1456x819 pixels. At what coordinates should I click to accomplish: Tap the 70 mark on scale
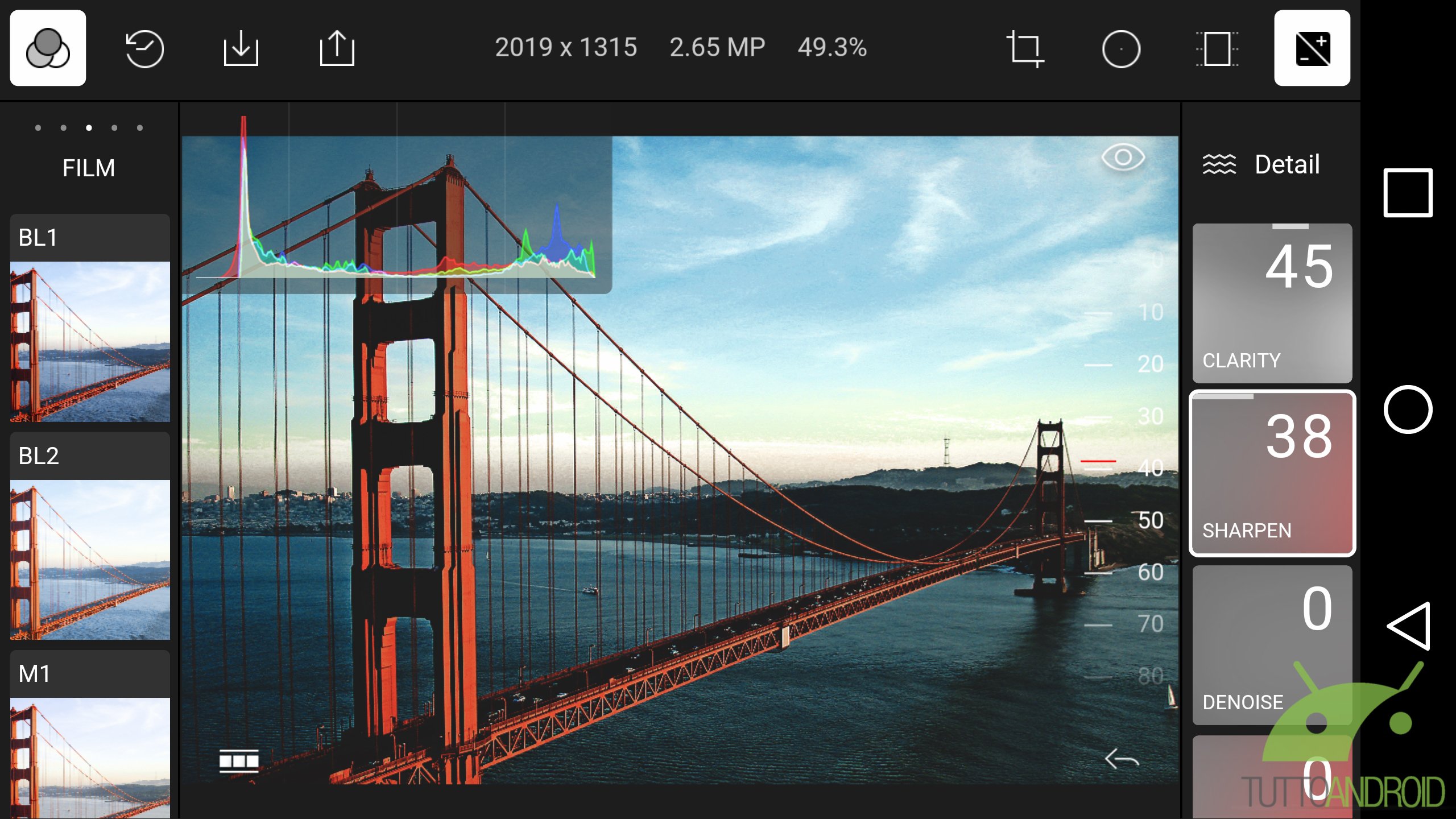(x=1150, y=624)
